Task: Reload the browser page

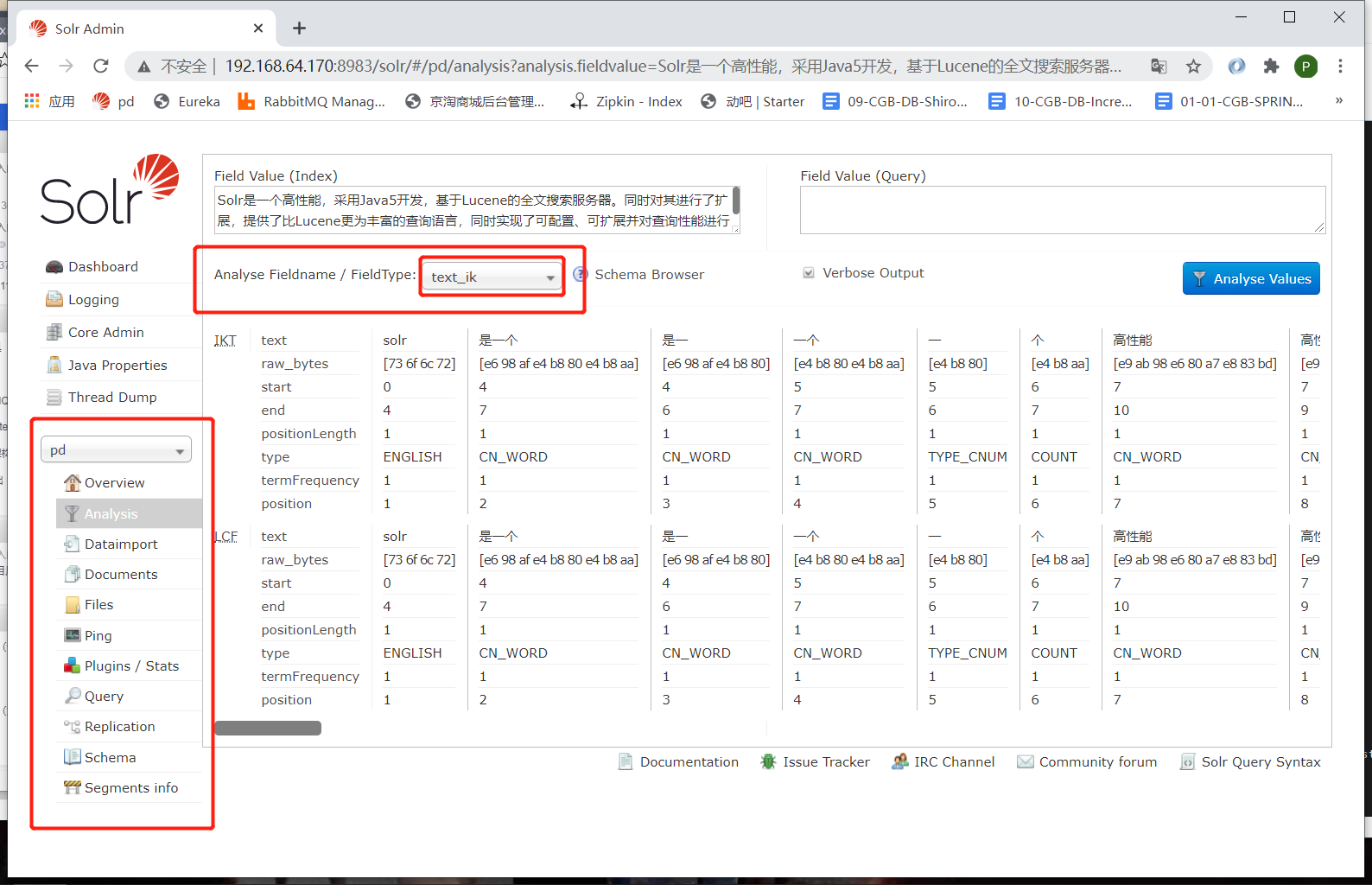Action: (x=101, y=67)
